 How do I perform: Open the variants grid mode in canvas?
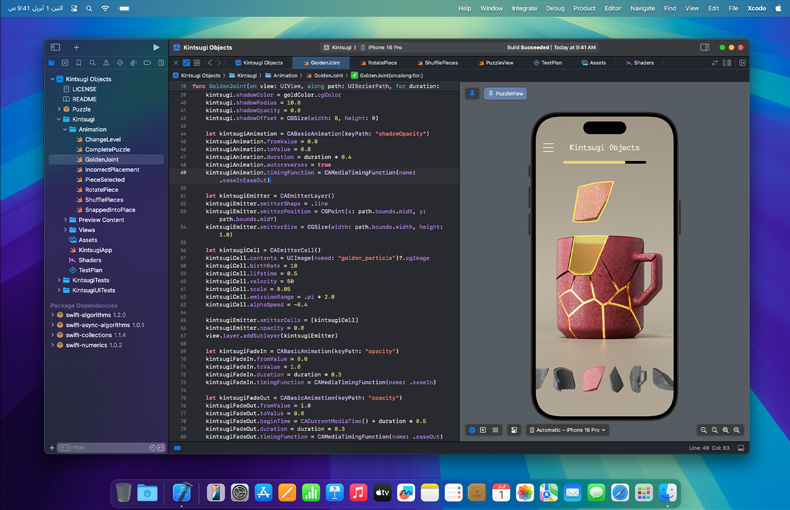(x=495, y=430)
